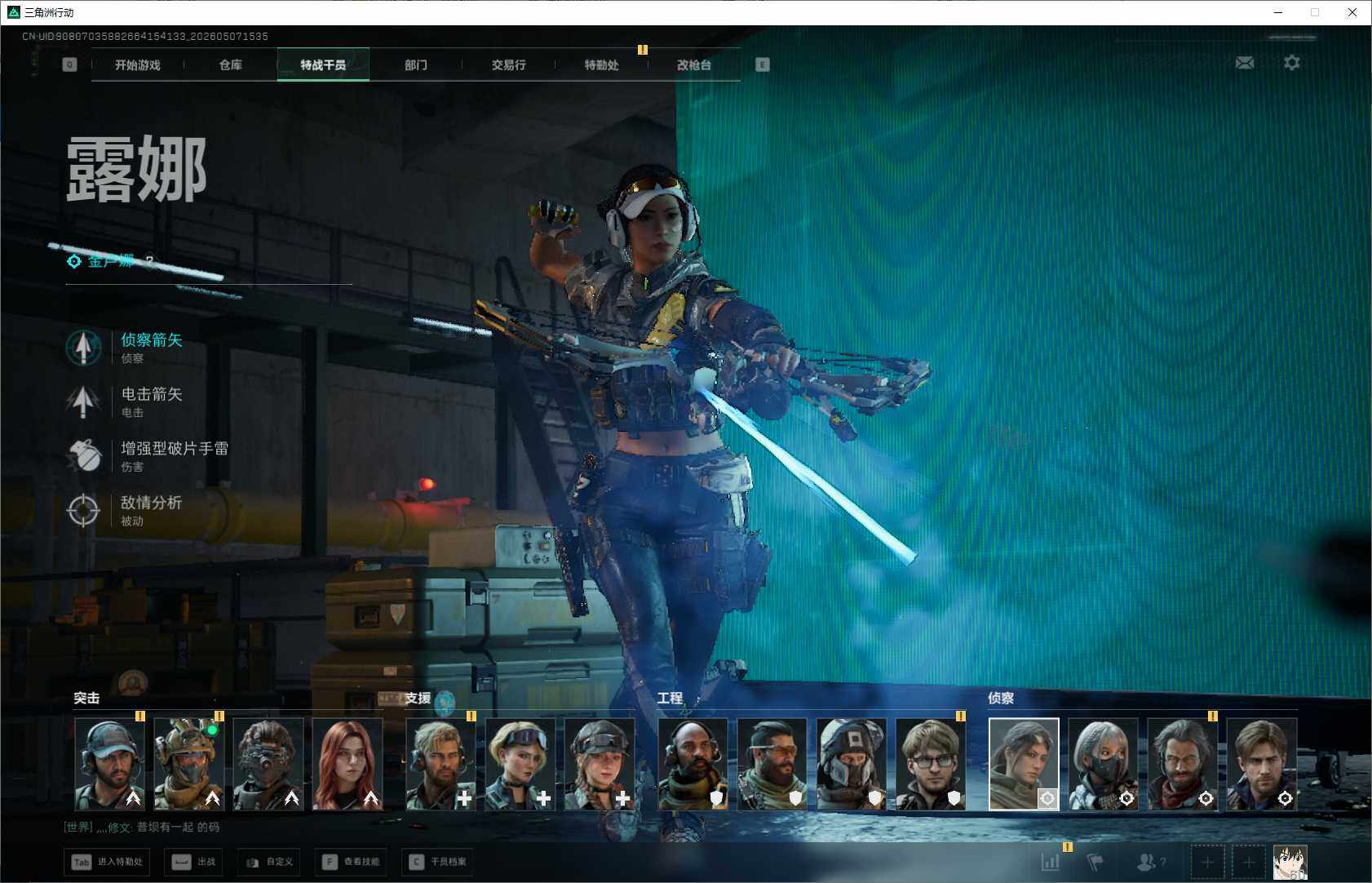Viewport: 1372px width, 883px height.
Task: Select the 增强型破片手雷 grenade icon
Action: 83,455
